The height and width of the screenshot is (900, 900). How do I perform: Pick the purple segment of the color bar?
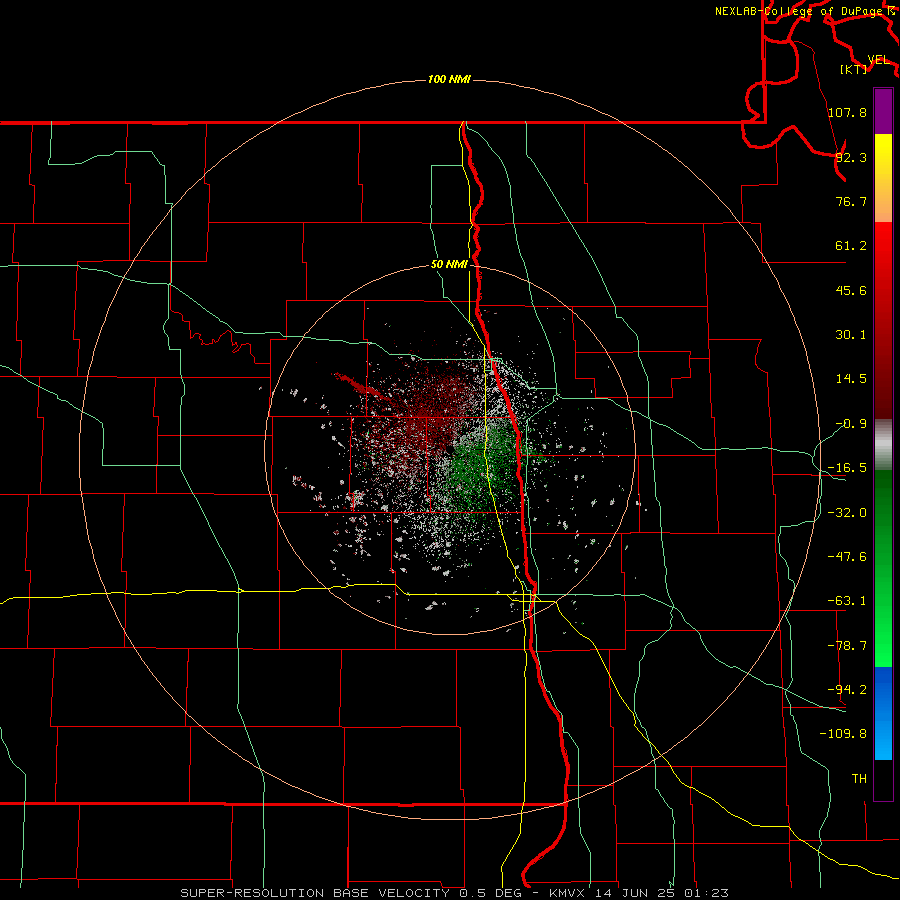point(883,111)
